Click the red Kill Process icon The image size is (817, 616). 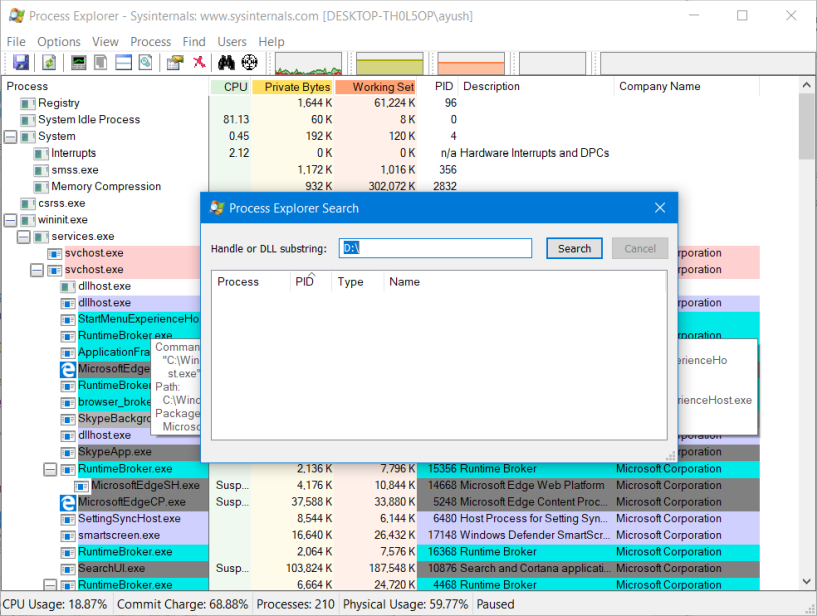pyautogui.click(x=200, y=63)
